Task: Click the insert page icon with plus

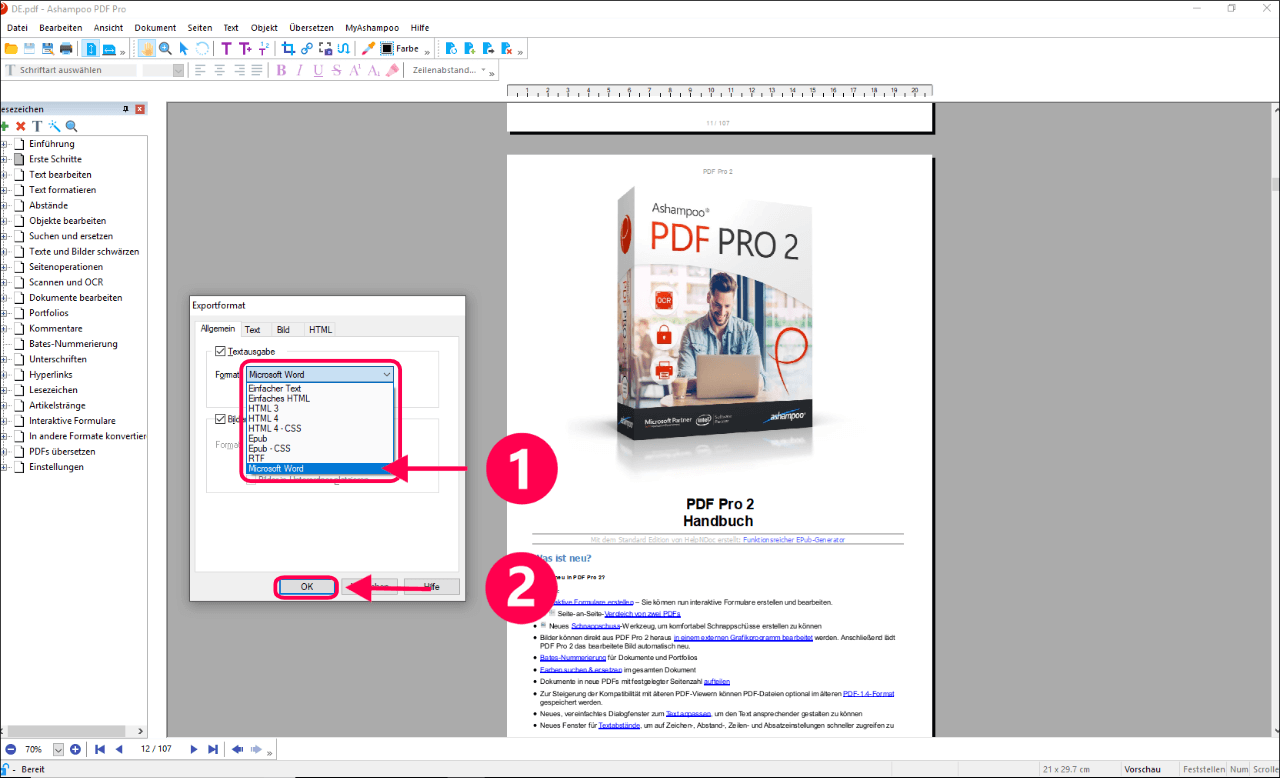Action: [x=470, y=48]
